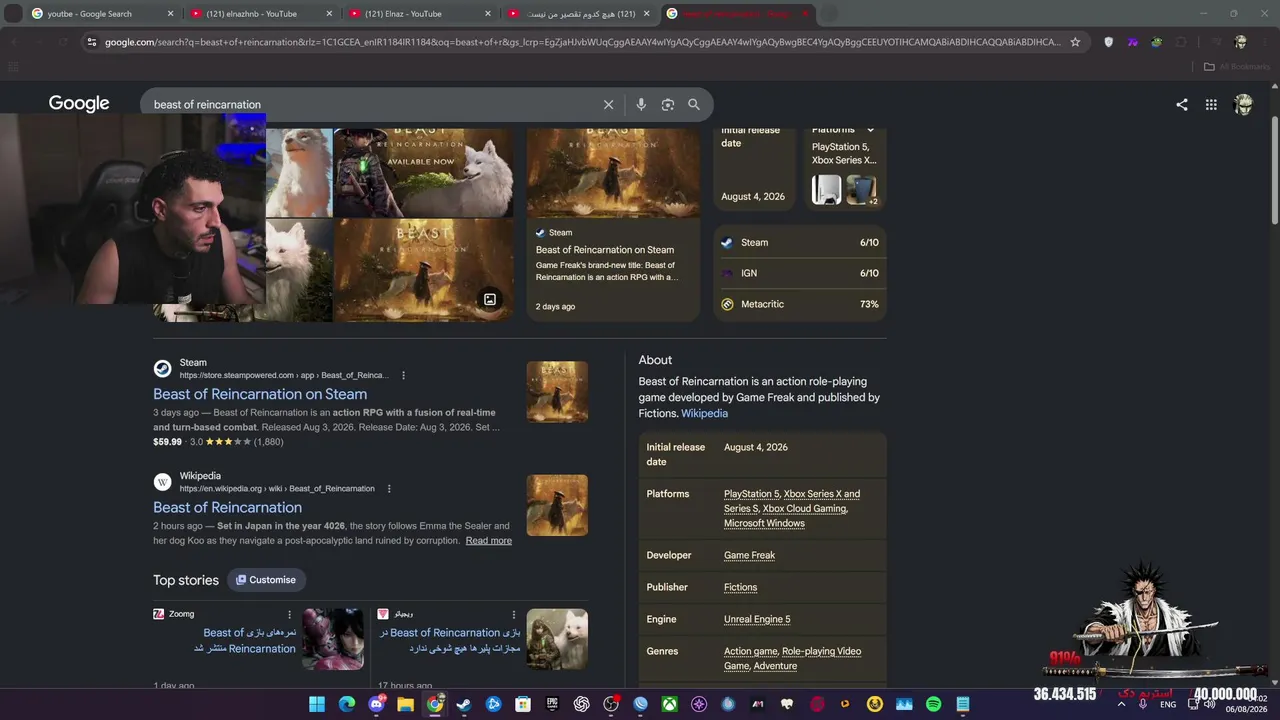Click the magnifier search icon
The width and height of the screenshot is (1280, 720).
tap(694, 104)
